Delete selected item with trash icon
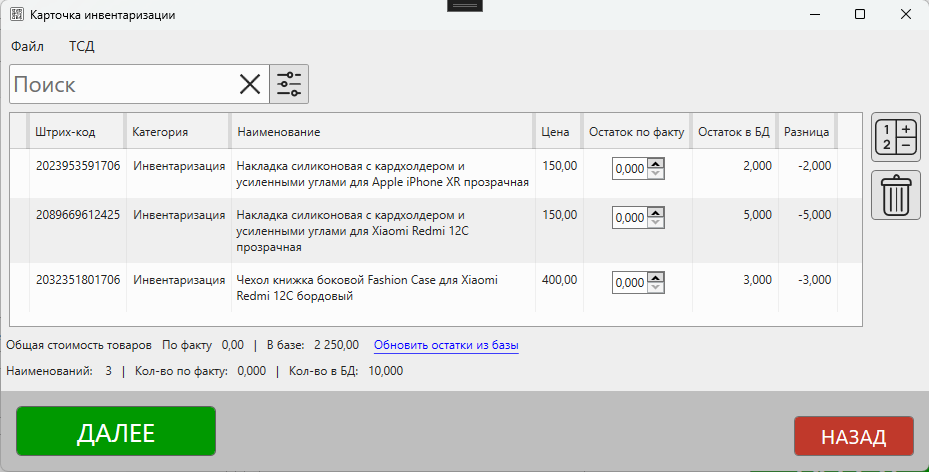 (895, 194)
